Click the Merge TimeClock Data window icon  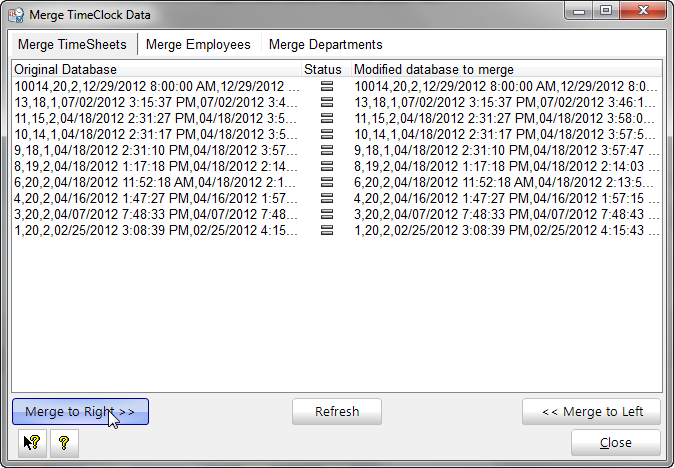pos(16,15)
